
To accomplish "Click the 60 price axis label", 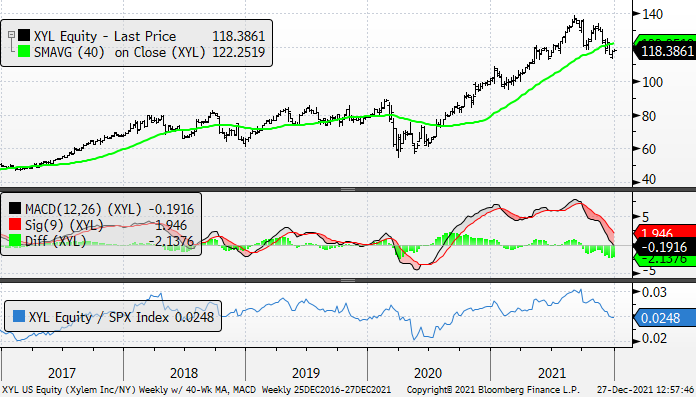I will point(650,149).
